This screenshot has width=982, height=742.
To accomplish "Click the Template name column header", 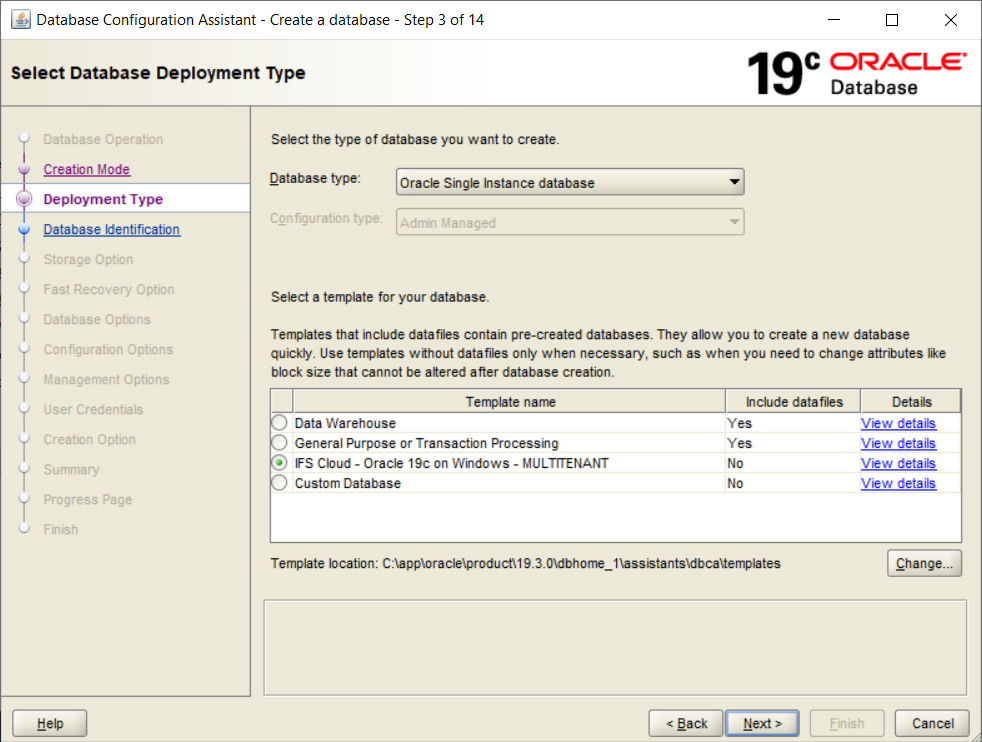I will [509, 402].
